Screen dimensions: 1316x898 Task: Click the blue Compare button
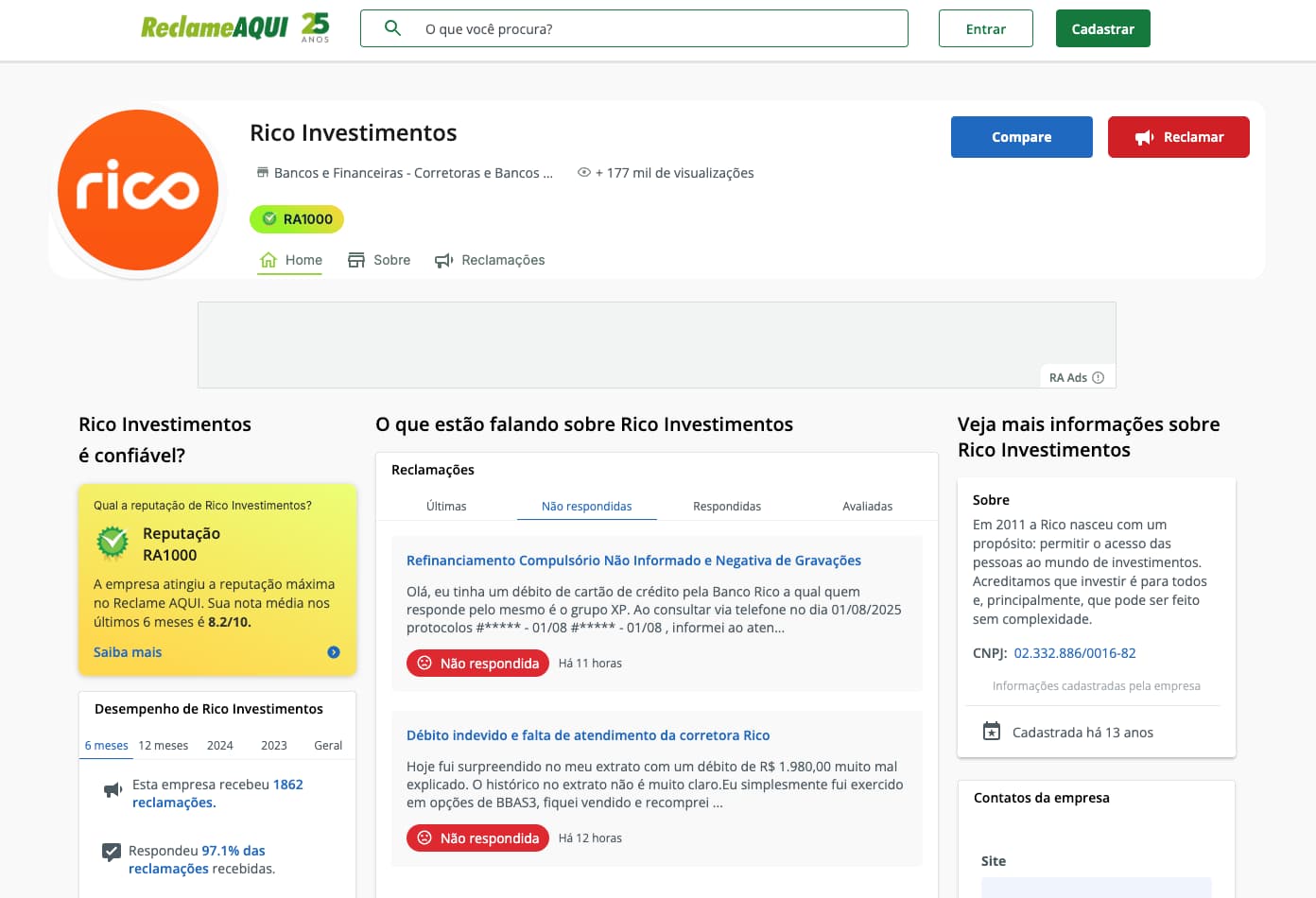1021,136
